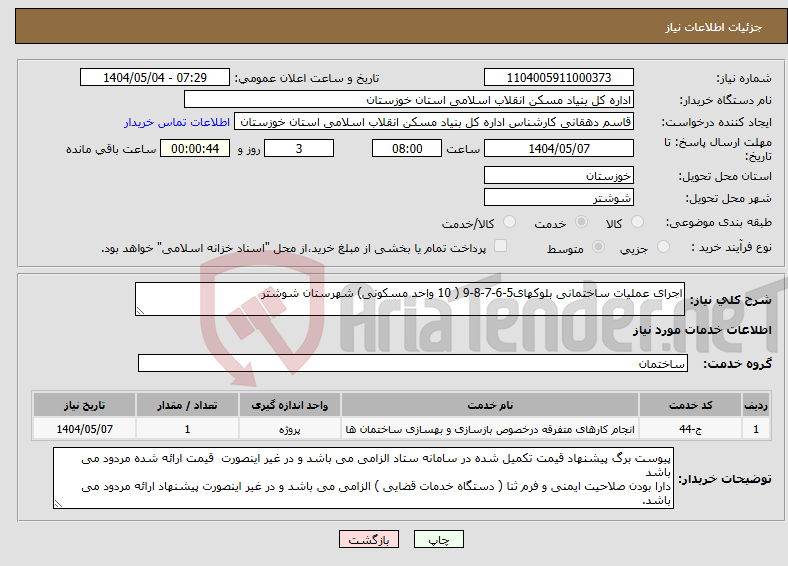The height and width of the screenshot is (566, 788).
Task: Click the announcement date field 1404/05/04 - 07:29
Action: pyautogui.click(x=155, y=77)
